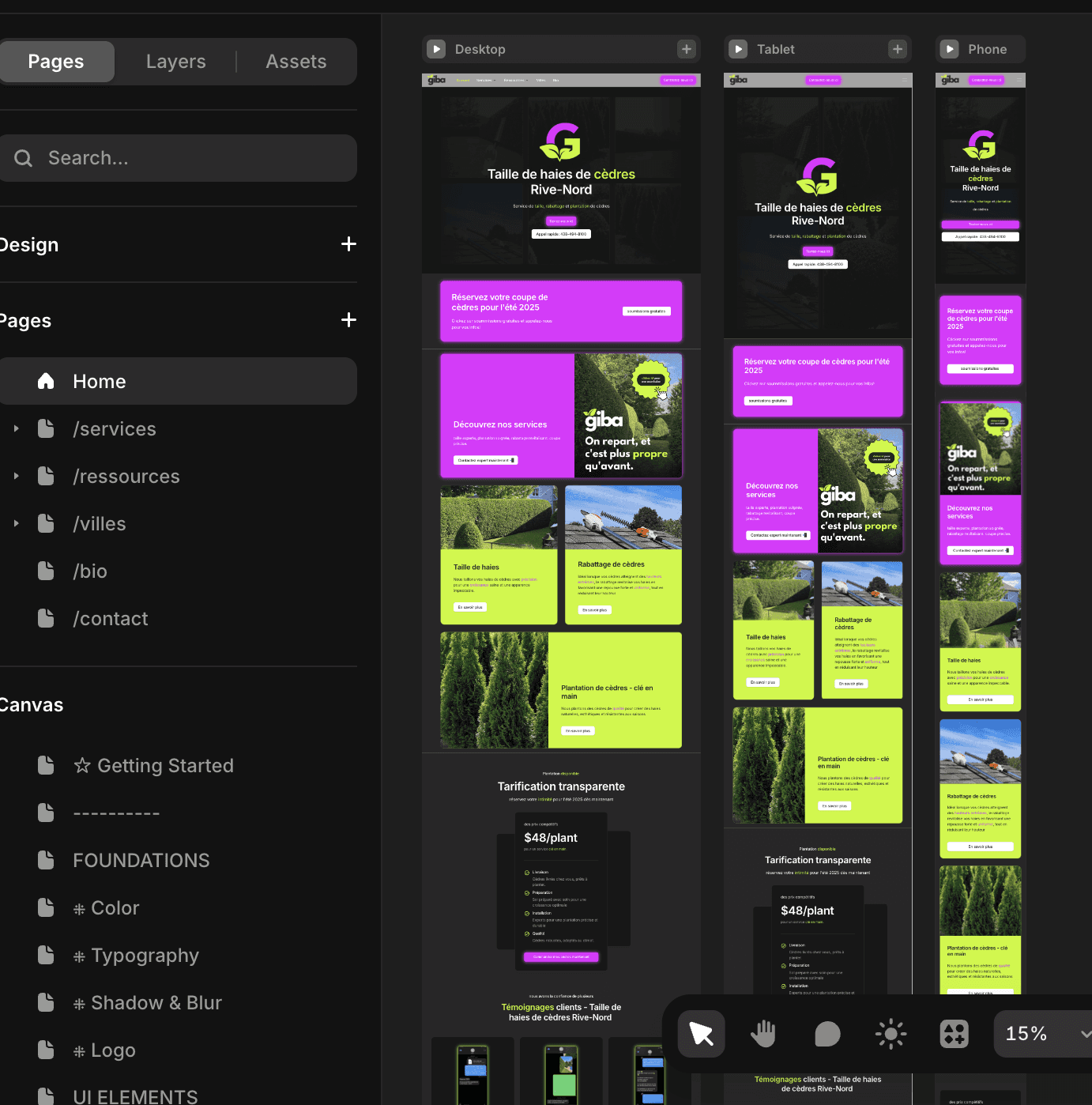Select the hand pan tool
This screenshot has height=1105, width=1092.
[x=763, y=1034]
